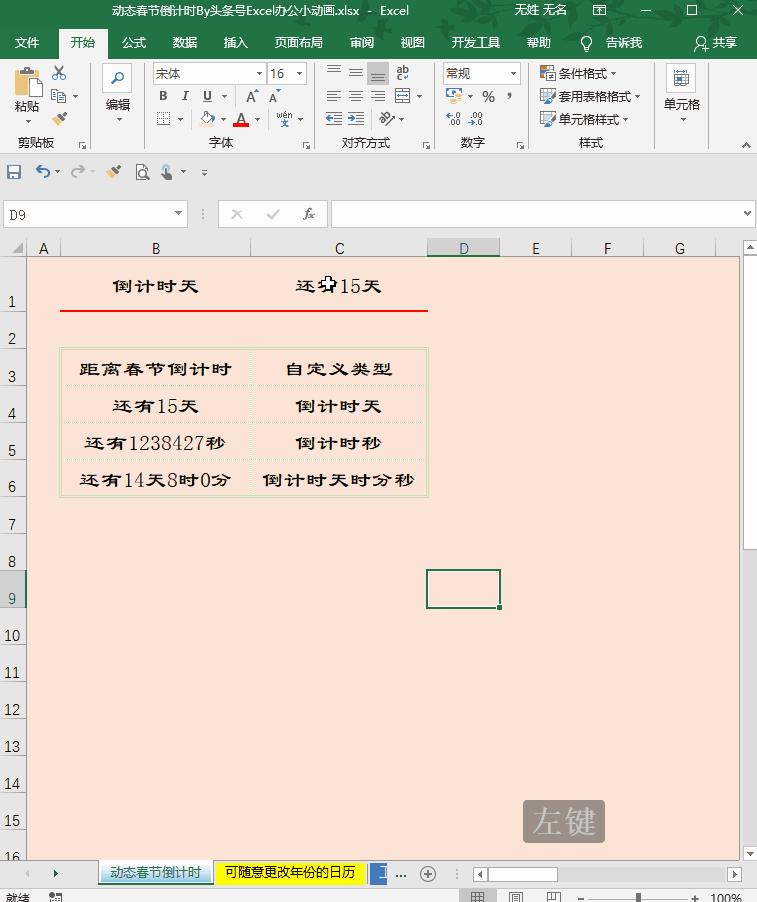Viewport: 757px width, 902px height.
Task: Toggle Middle Align vertical alignment
Action: [x=356, y=72]
